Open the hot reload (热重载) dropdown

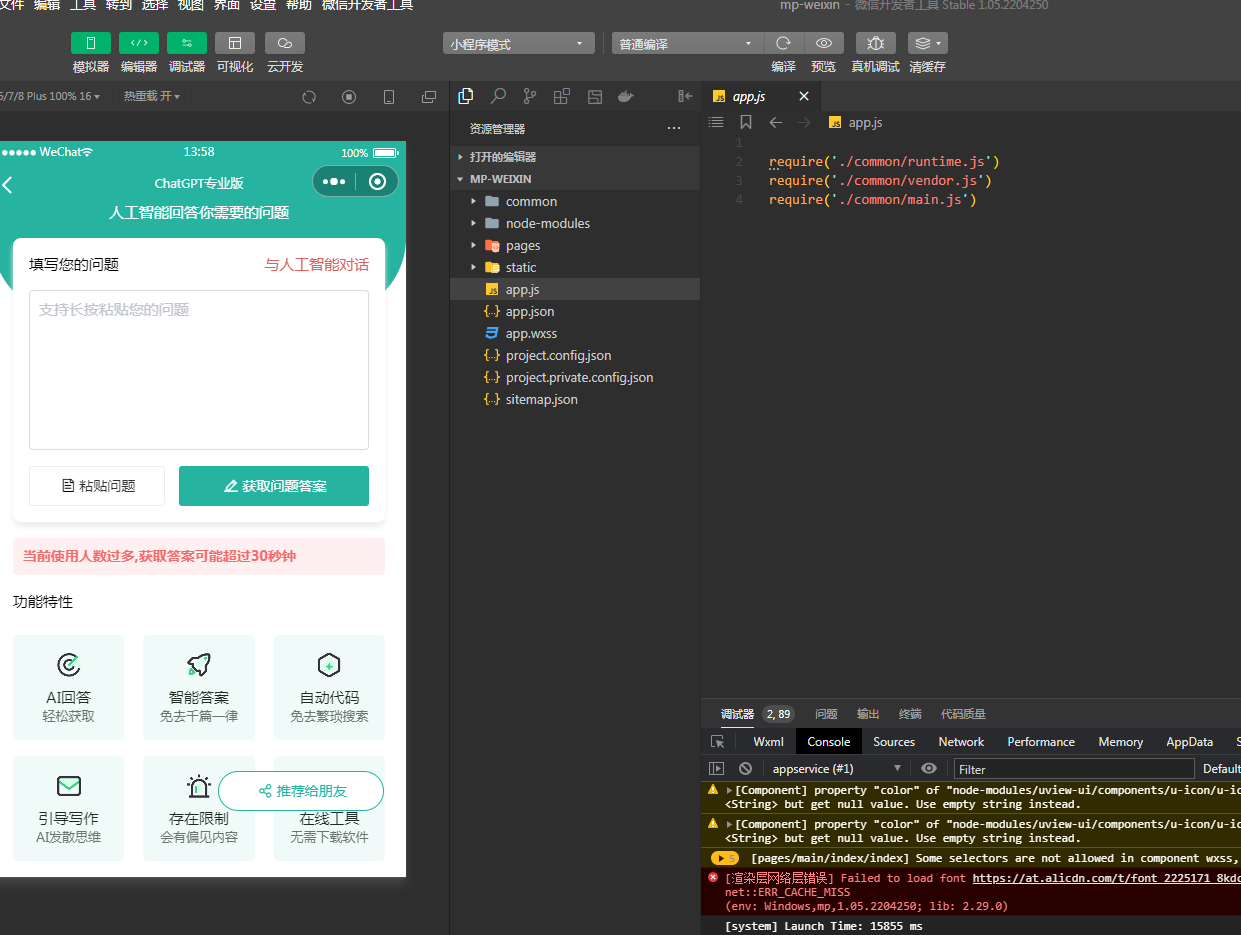(152, 97)
